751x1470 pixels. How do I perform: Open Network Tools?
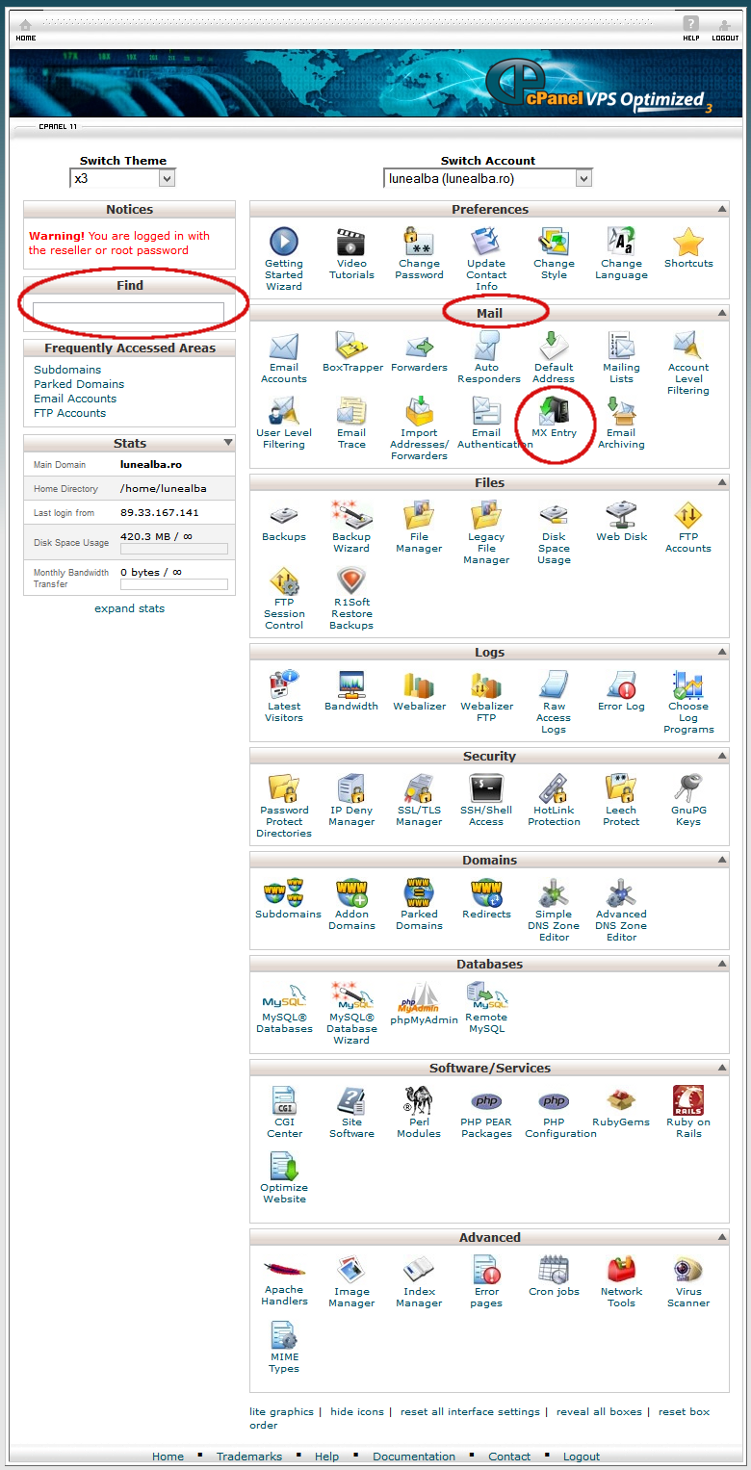click(x=621, y=1283)
